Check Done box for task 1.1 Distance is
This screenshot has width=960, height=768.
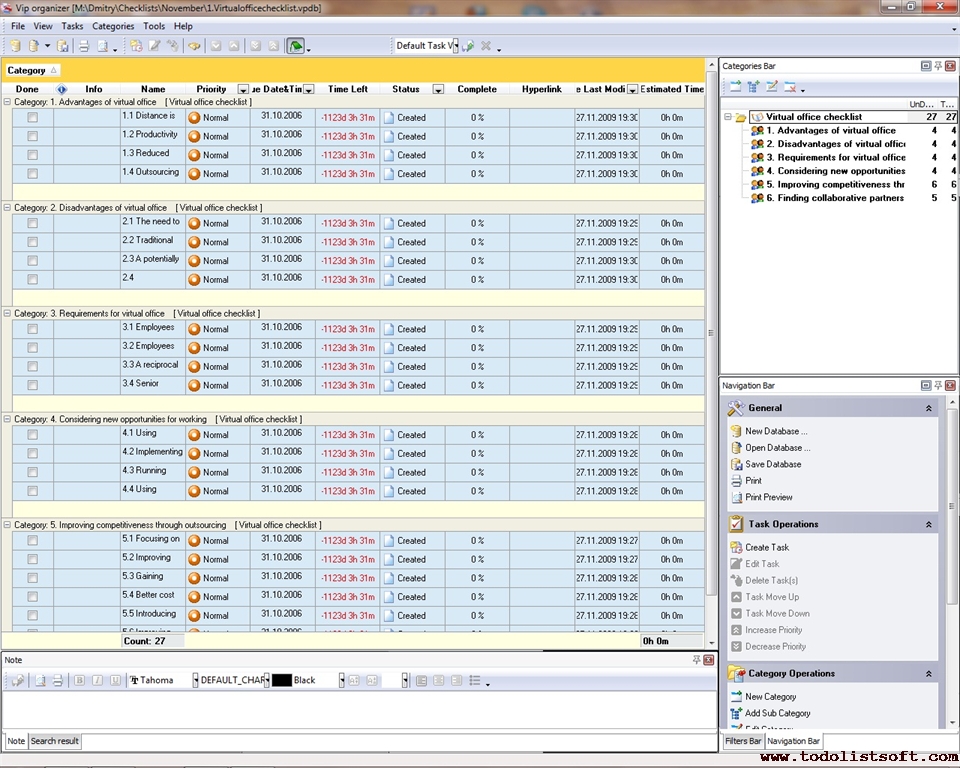(x=32, y=117)
